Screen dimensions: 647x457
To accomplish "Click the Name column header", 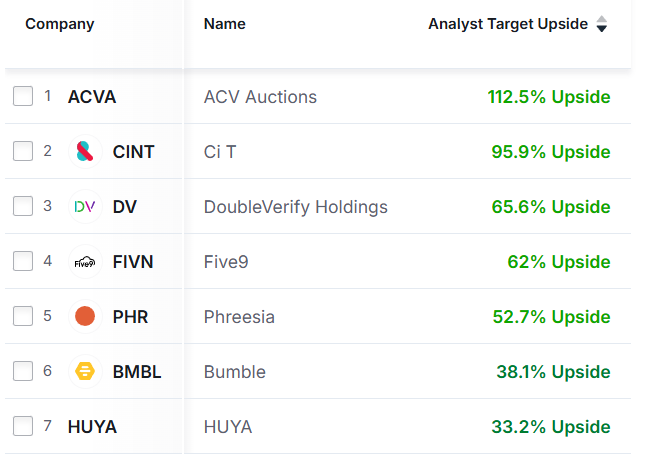I will click(224, 24).
